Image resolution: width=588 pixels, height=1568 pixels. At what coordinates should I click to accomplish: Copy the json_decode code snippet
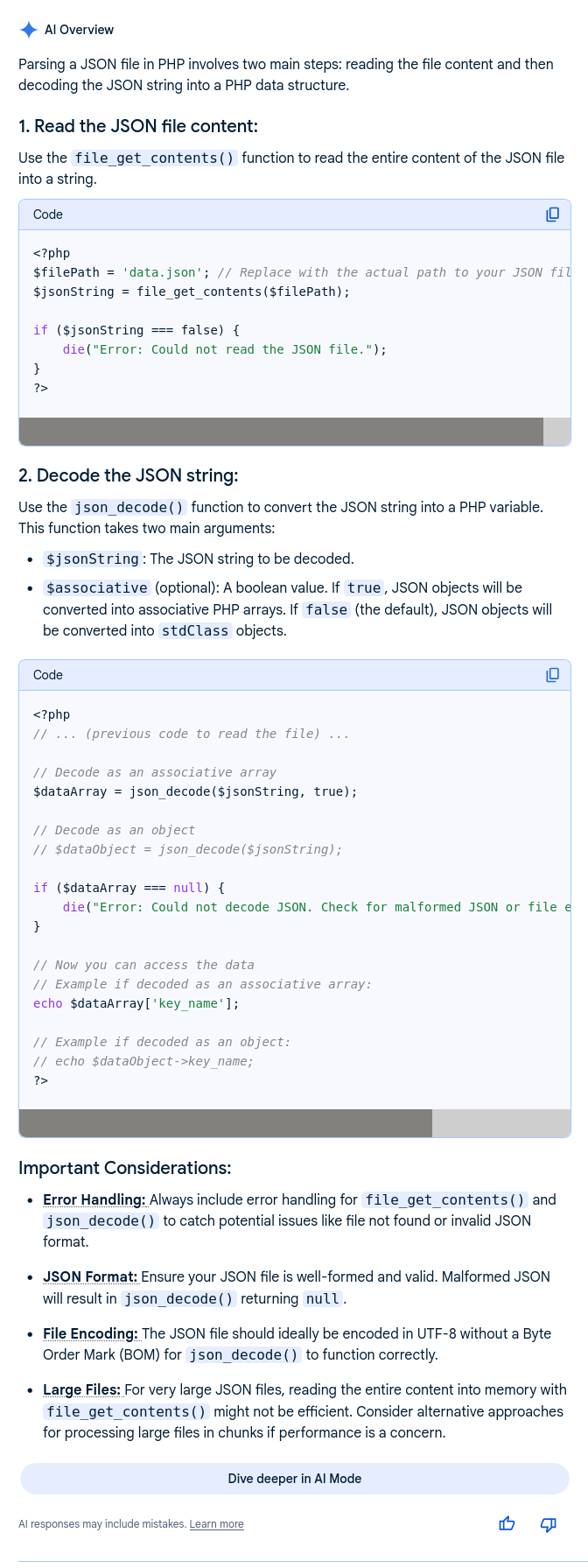[552, 675]
